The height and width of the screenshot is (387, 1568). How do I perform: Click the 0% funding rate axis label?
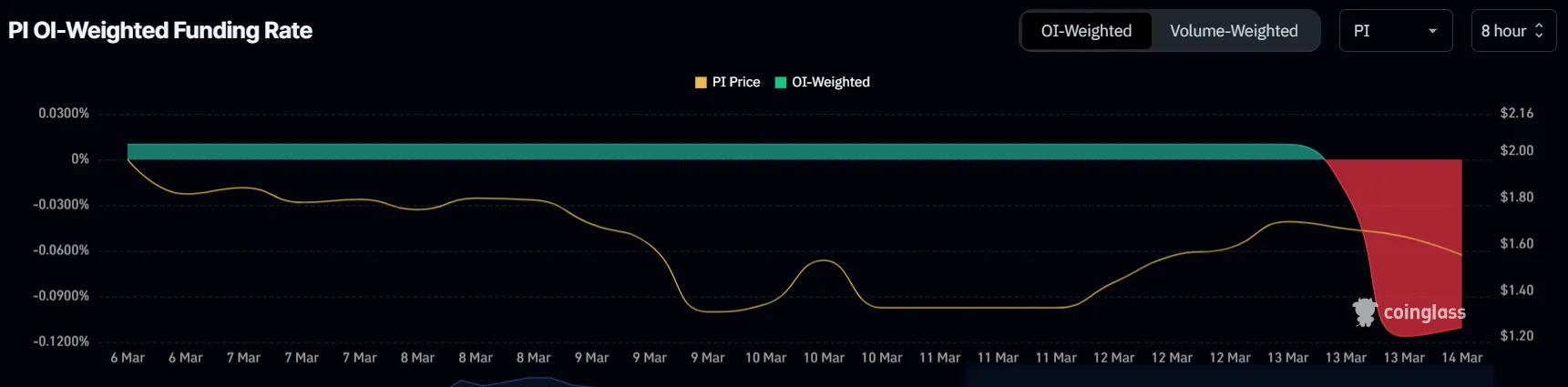click(x=80, y=159)
